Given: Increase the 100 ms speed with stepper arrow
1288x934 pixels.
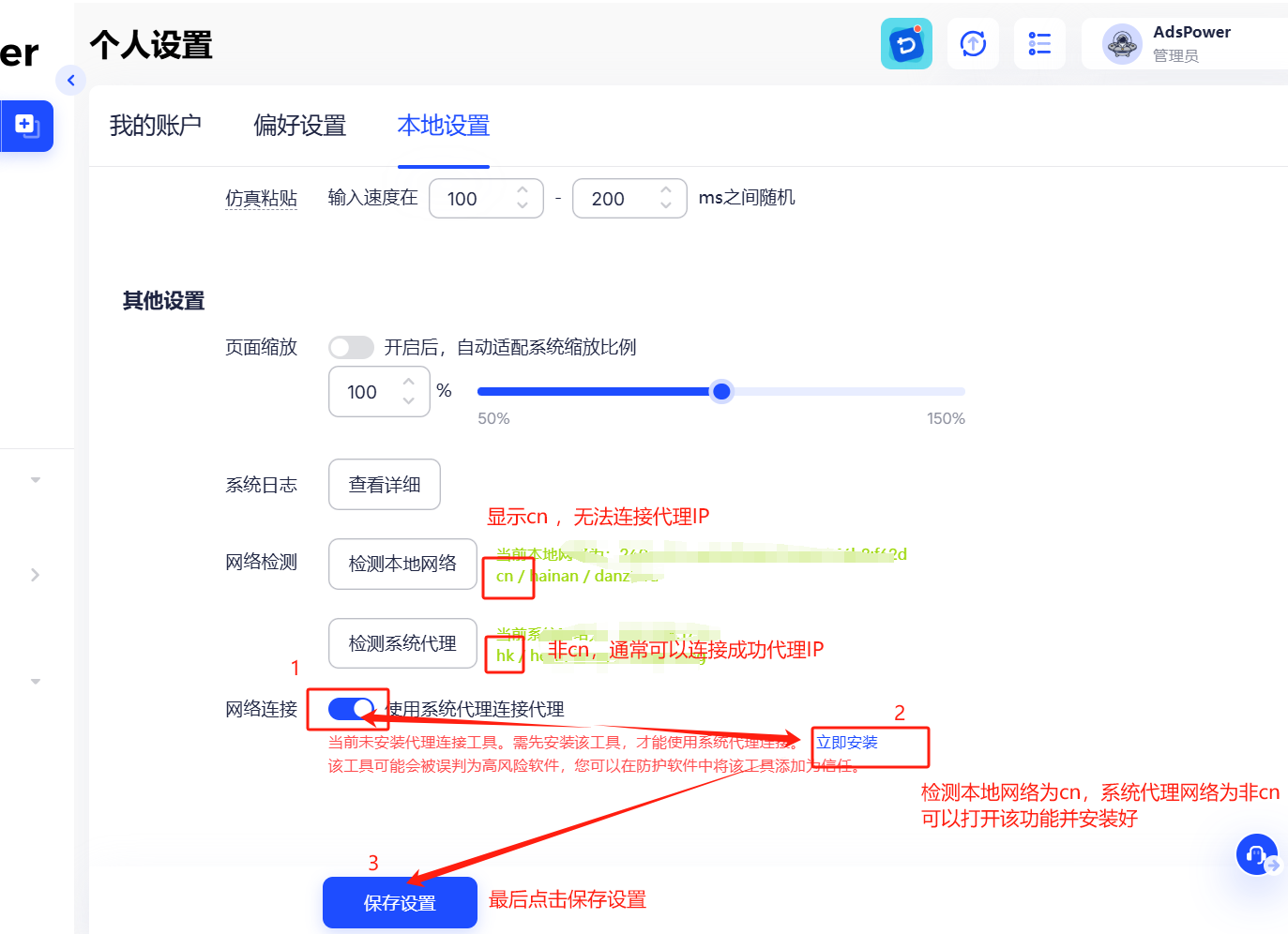Looking at the screenshot, I should [523, 190].
